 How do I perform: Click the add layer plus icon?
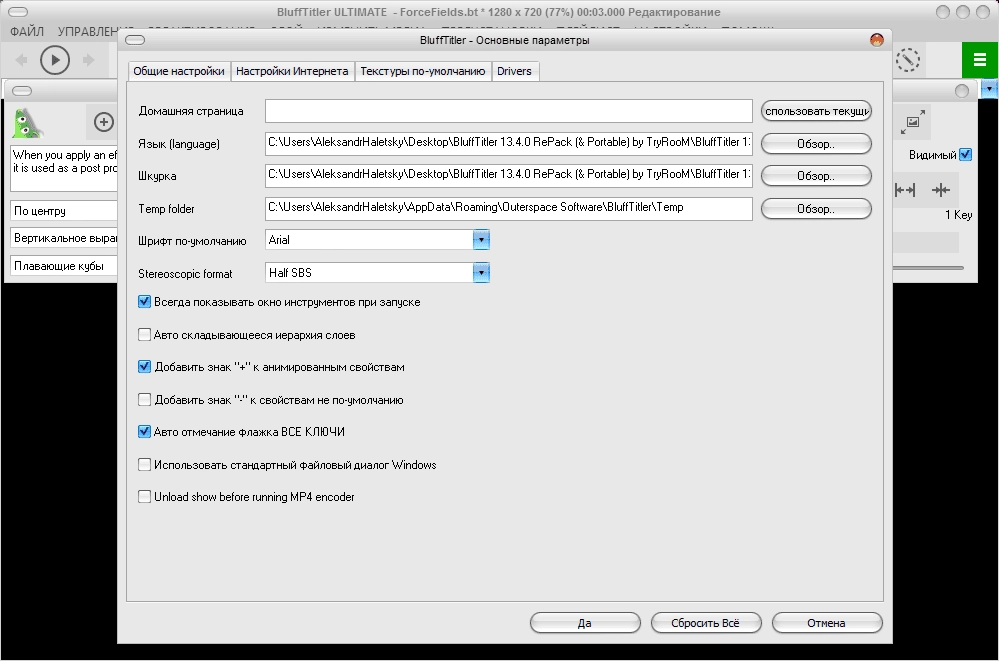[x=103, y=122]
